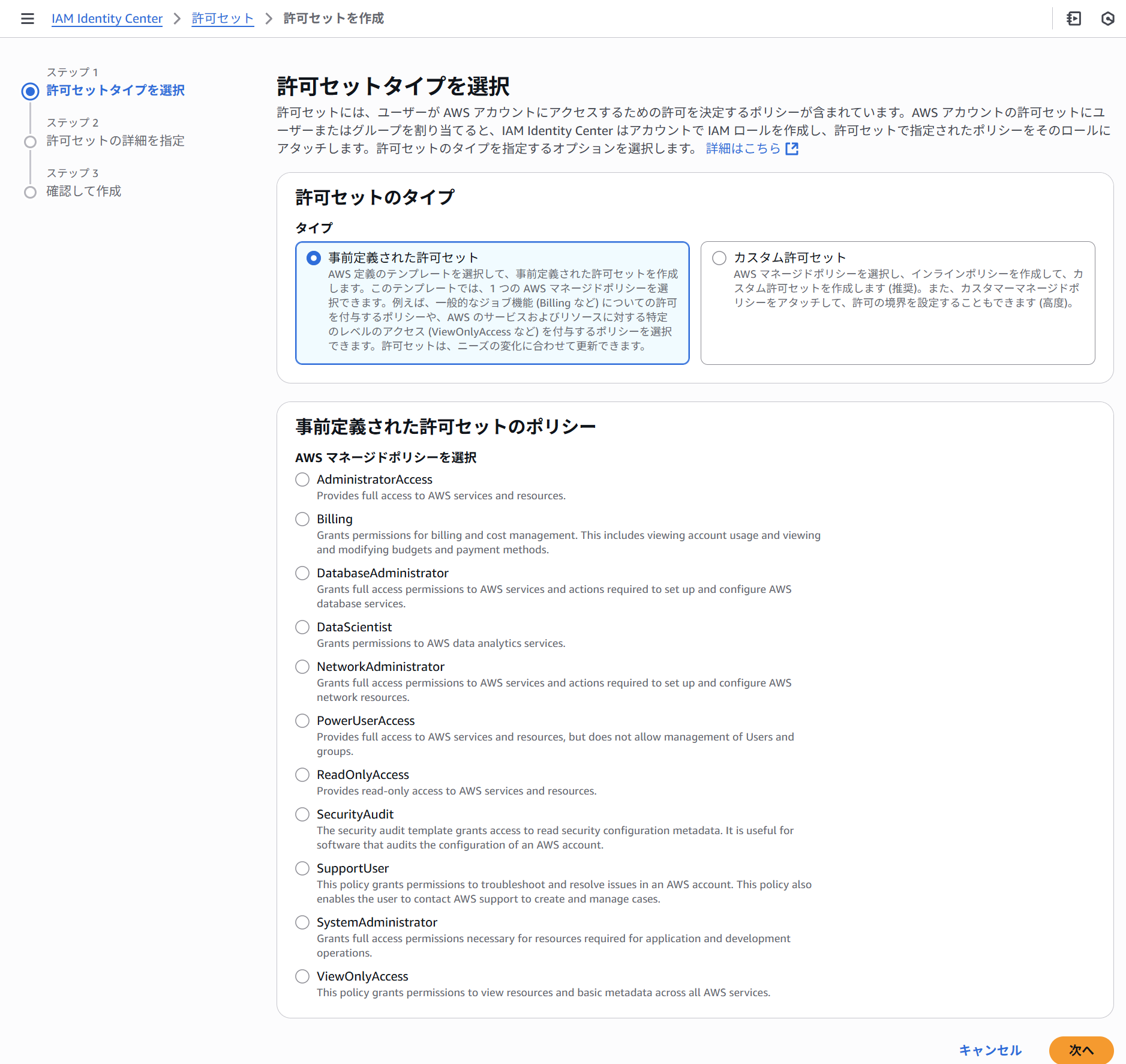Click the 詳細はこちら learn more link

(x=743, y=149)
